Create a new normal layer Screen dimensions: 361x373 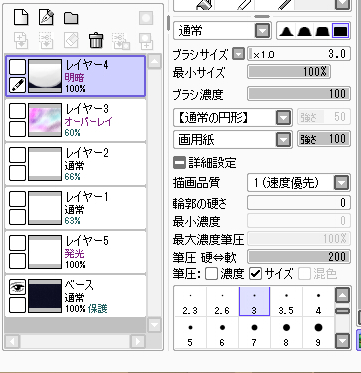pos(21,17)
